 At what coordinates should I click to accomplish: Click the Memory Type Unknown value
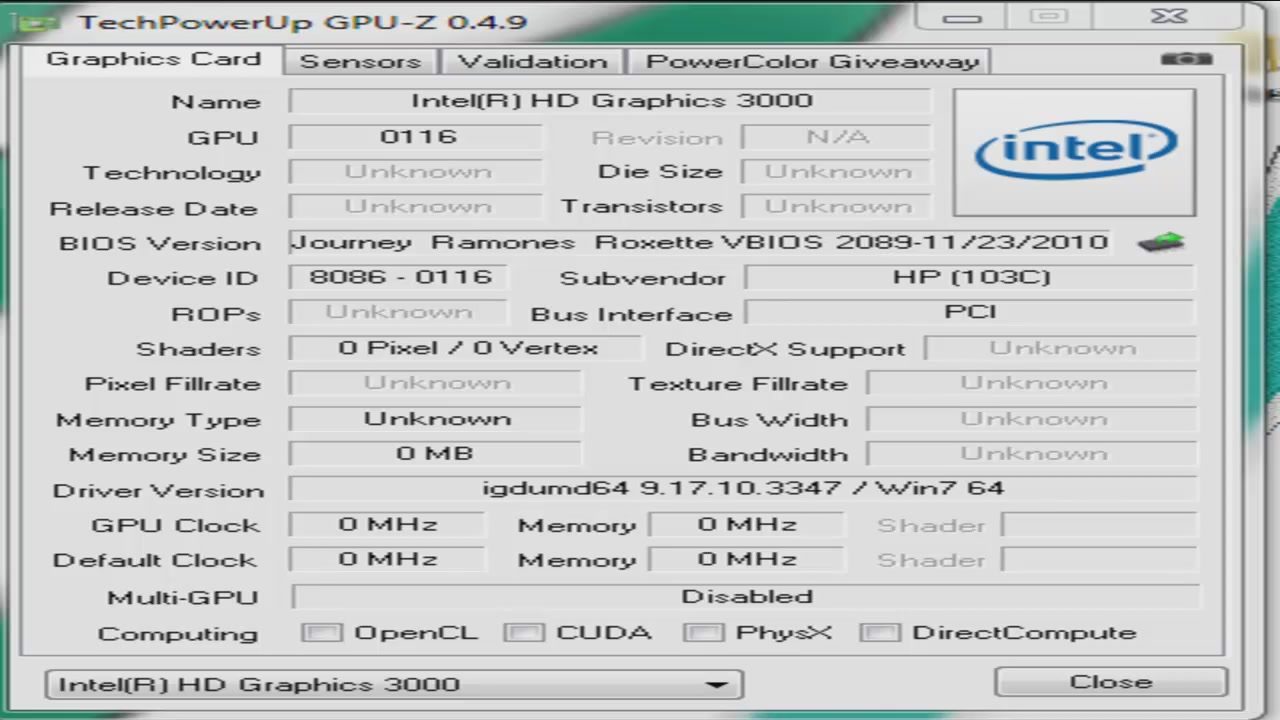point(435,419)
